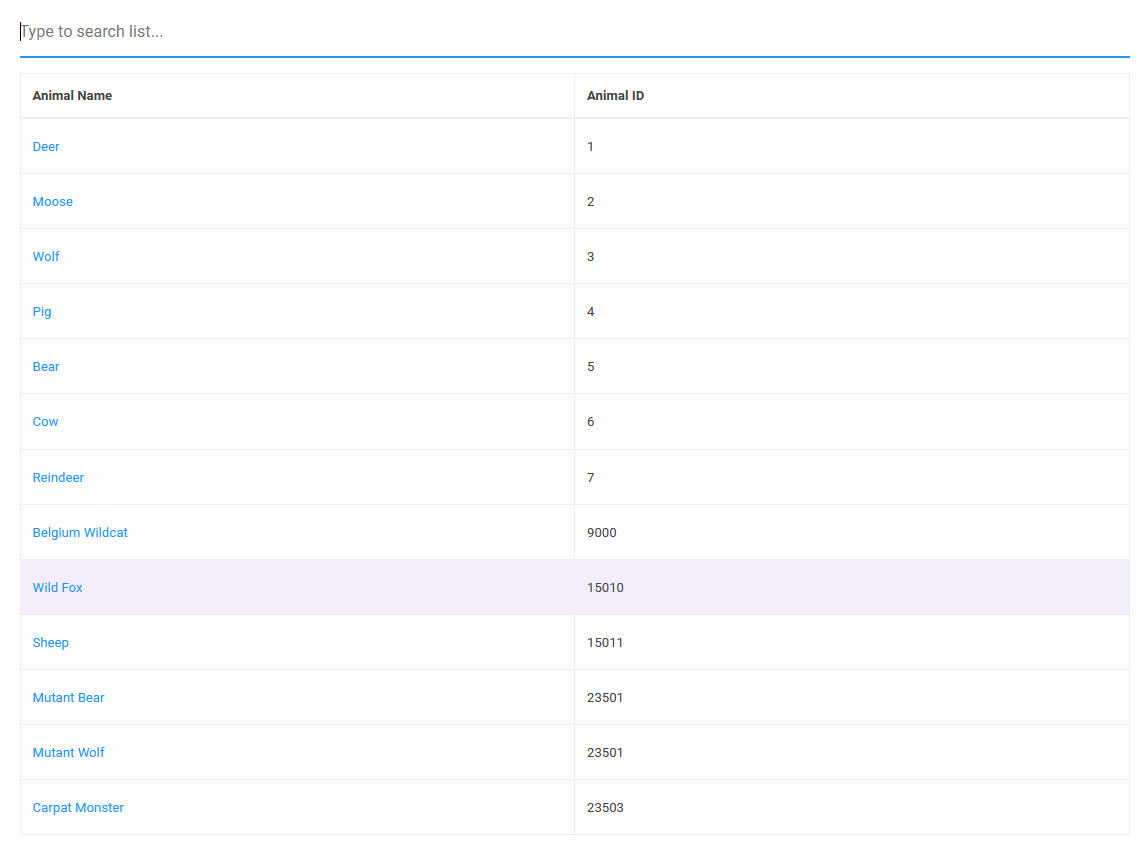Select the ID cell showing 15011
Screen dimensions: 1139x851
click(605, 643)
